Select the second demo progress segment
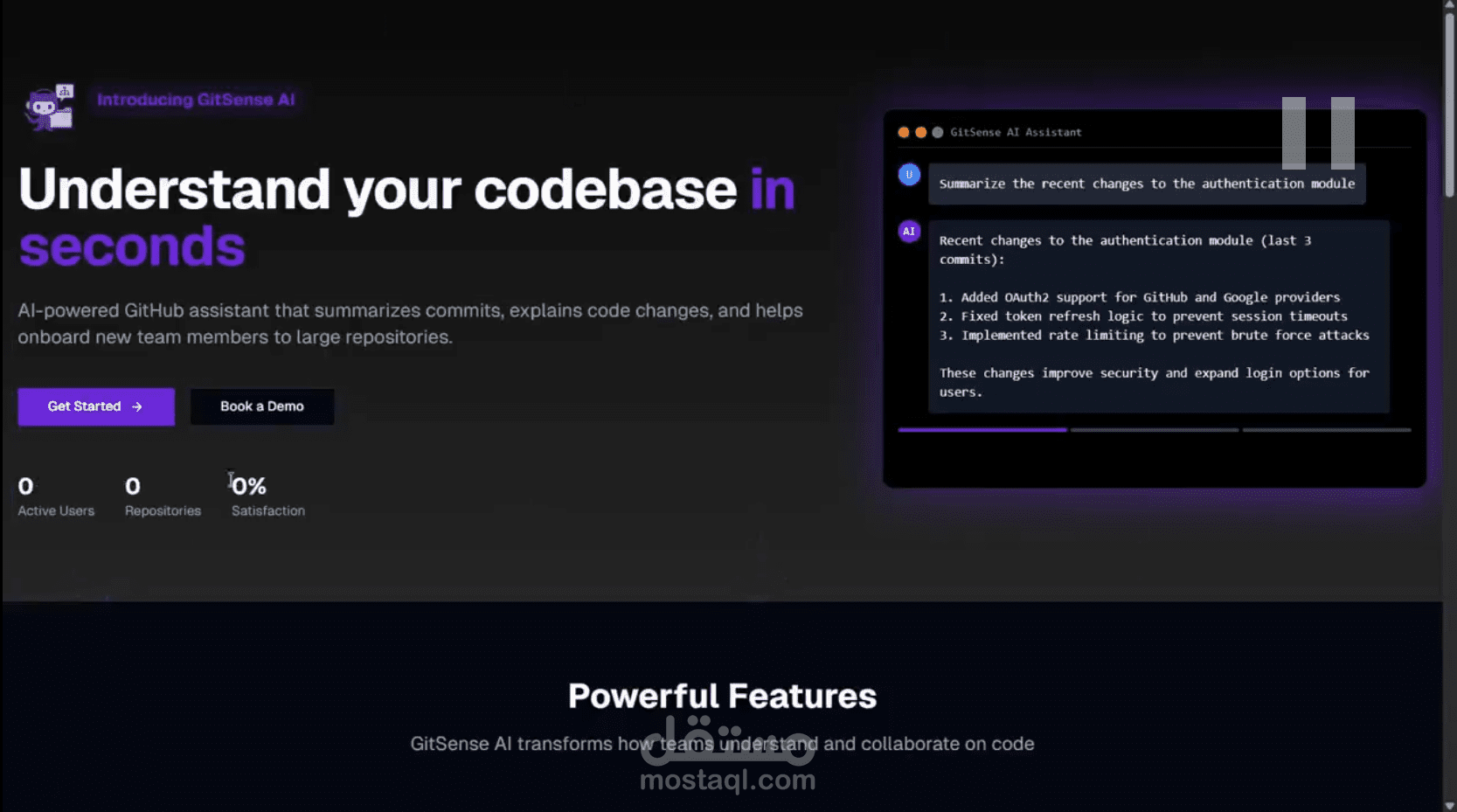This screenshot has height=812, width=1457. tap(1155, 430)
